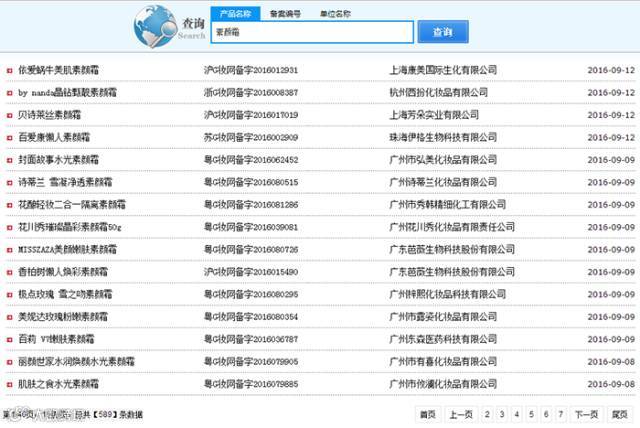Open product by nanda晶钻氨基酸素颜霜

pyautogui.click(x=67, y=93)
